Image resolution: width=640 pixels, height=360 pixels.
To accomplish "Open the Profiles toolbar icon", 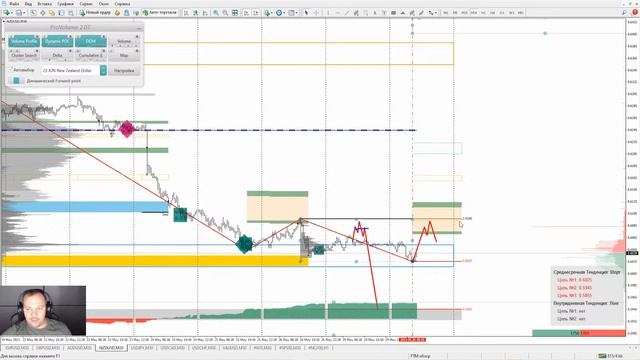I will click(x=20, y=13).
